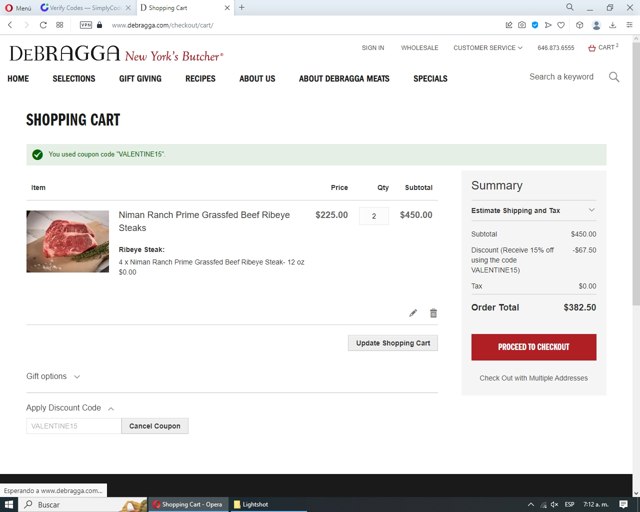Click the DeBragga logo
This screenshot has width=640, height=512.
point(116,53)
